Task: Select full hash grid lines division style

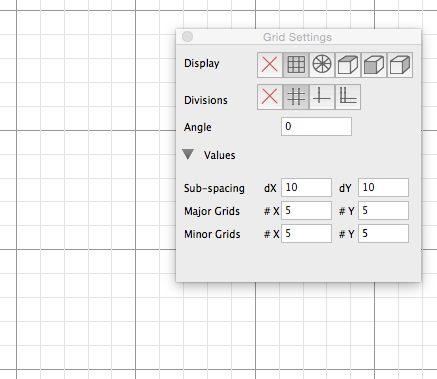Action: tap(296, 97)
